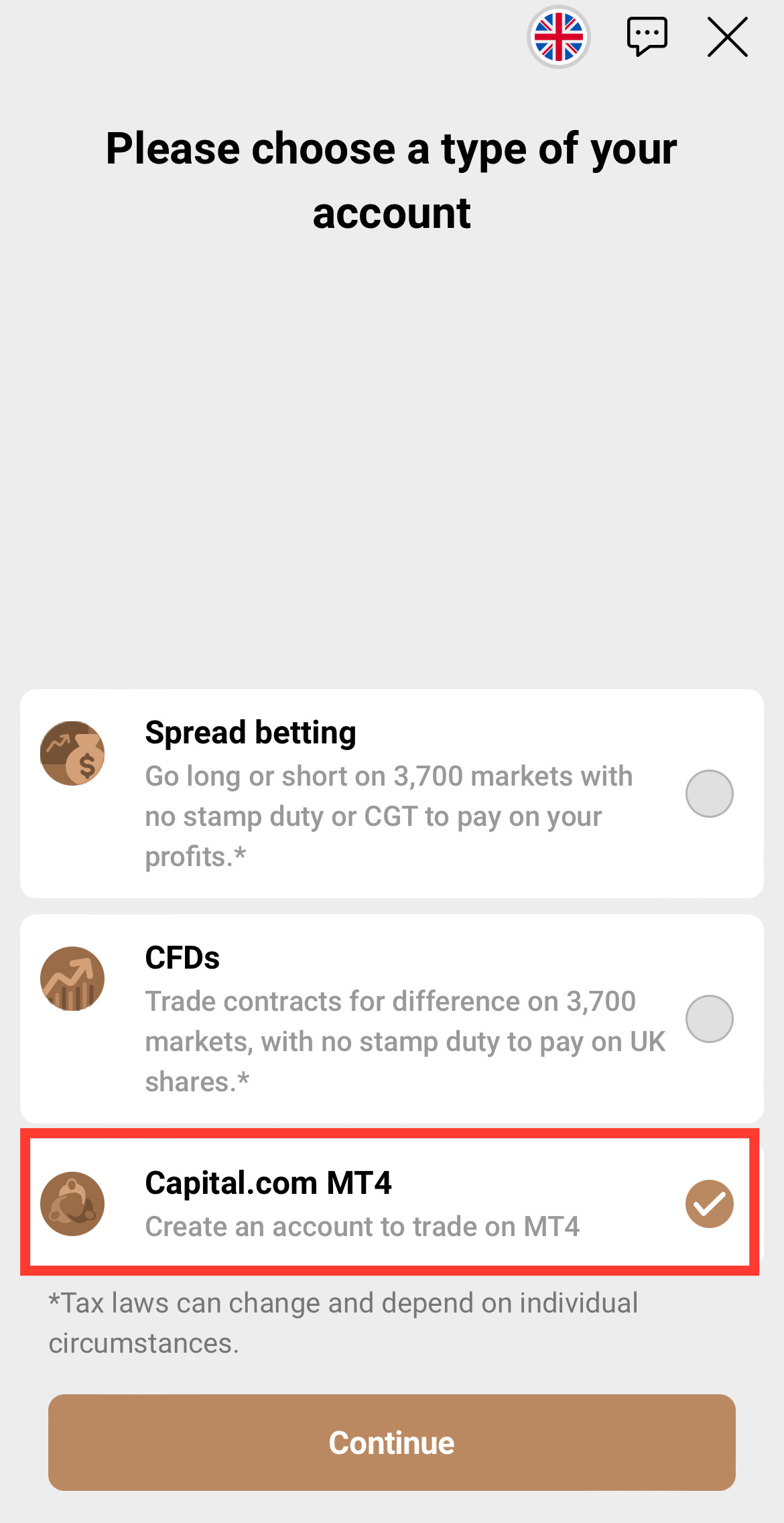This screenshot has height=1523, width=784.
Task: Click the "Capital.com MT4" title
Action: tap(268, 1183)
